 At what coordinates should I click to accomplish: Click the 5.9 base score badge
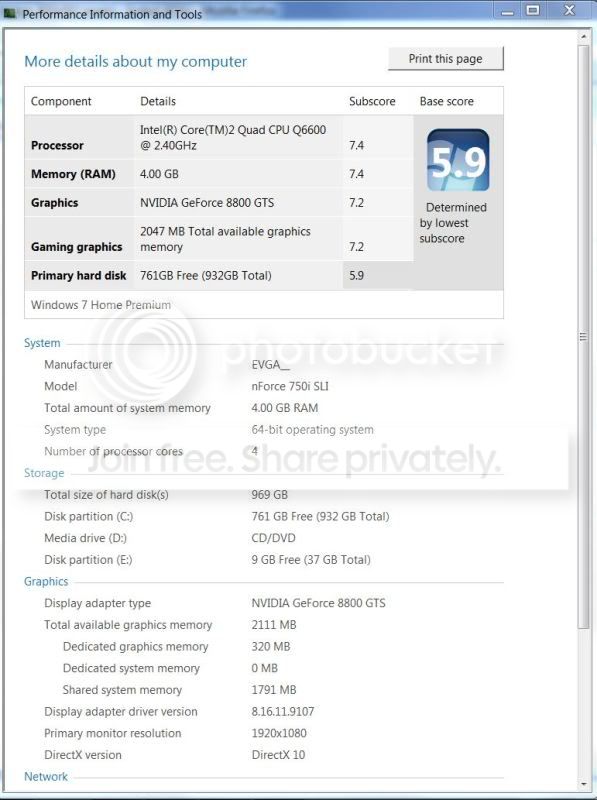click(458, 160)
